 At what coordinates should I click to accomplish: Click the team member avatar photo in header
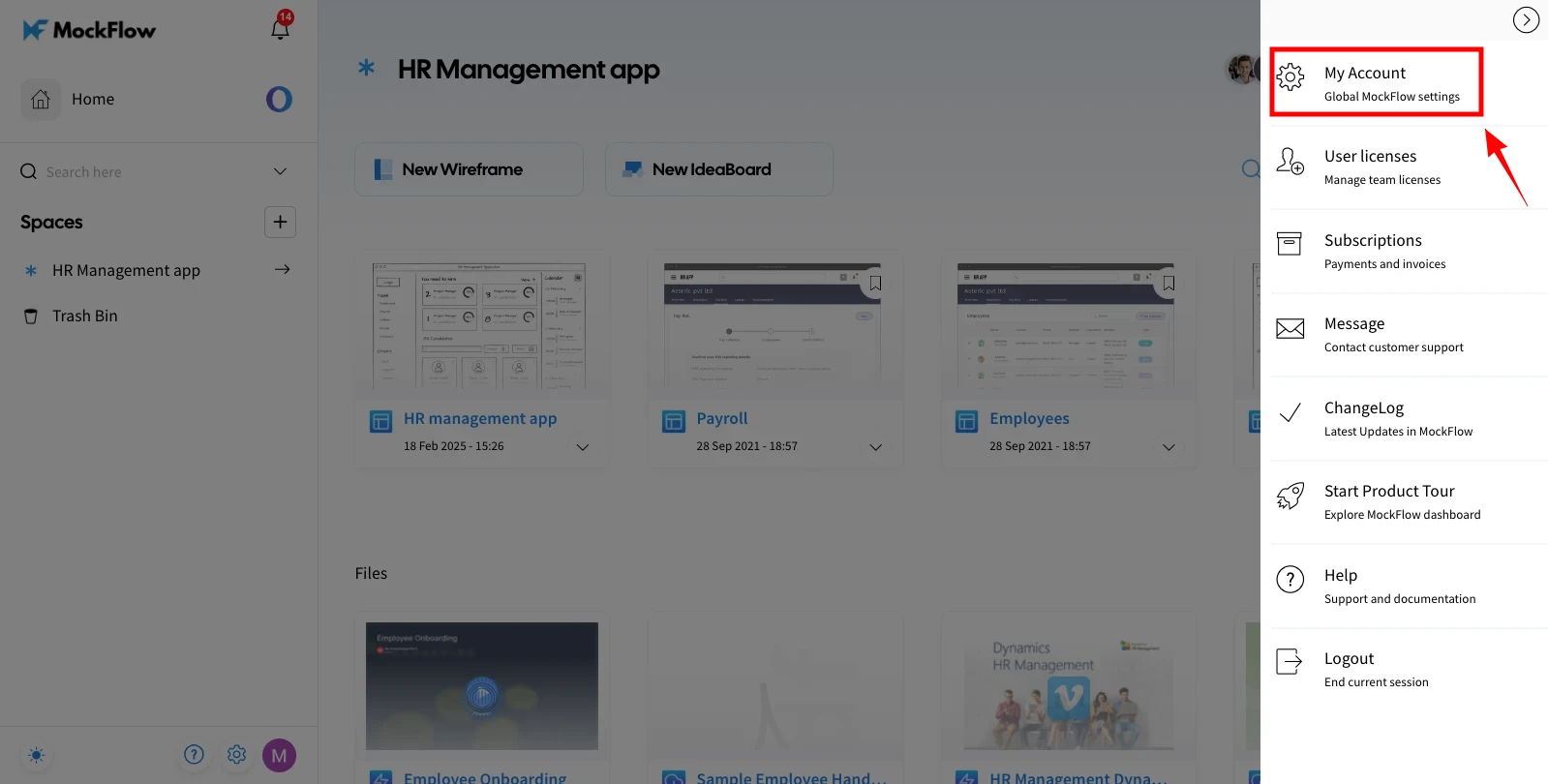click(1242, 70)
